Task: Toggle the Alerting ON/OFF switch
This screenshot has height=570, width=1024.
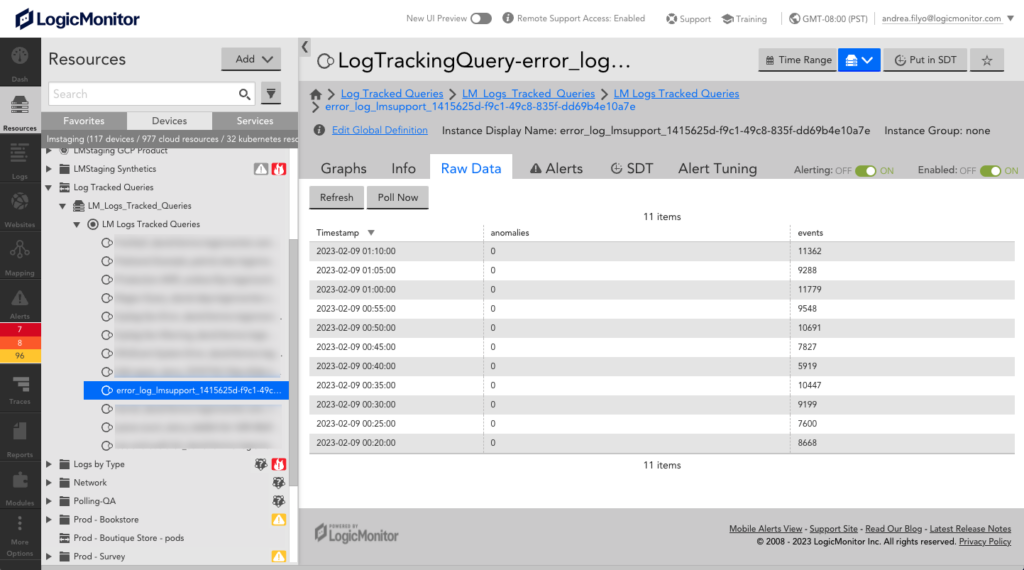Action: point(865,170)
